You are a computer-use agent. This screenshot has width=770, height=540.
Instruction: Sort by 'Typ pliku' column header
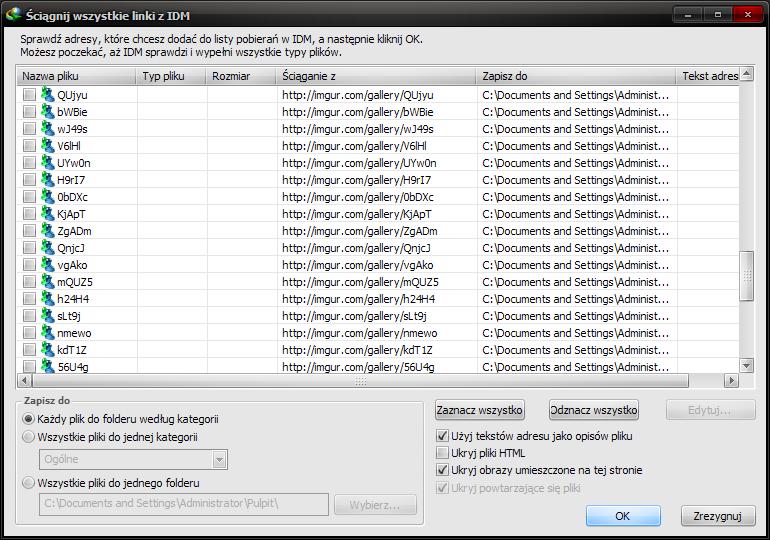170,76
